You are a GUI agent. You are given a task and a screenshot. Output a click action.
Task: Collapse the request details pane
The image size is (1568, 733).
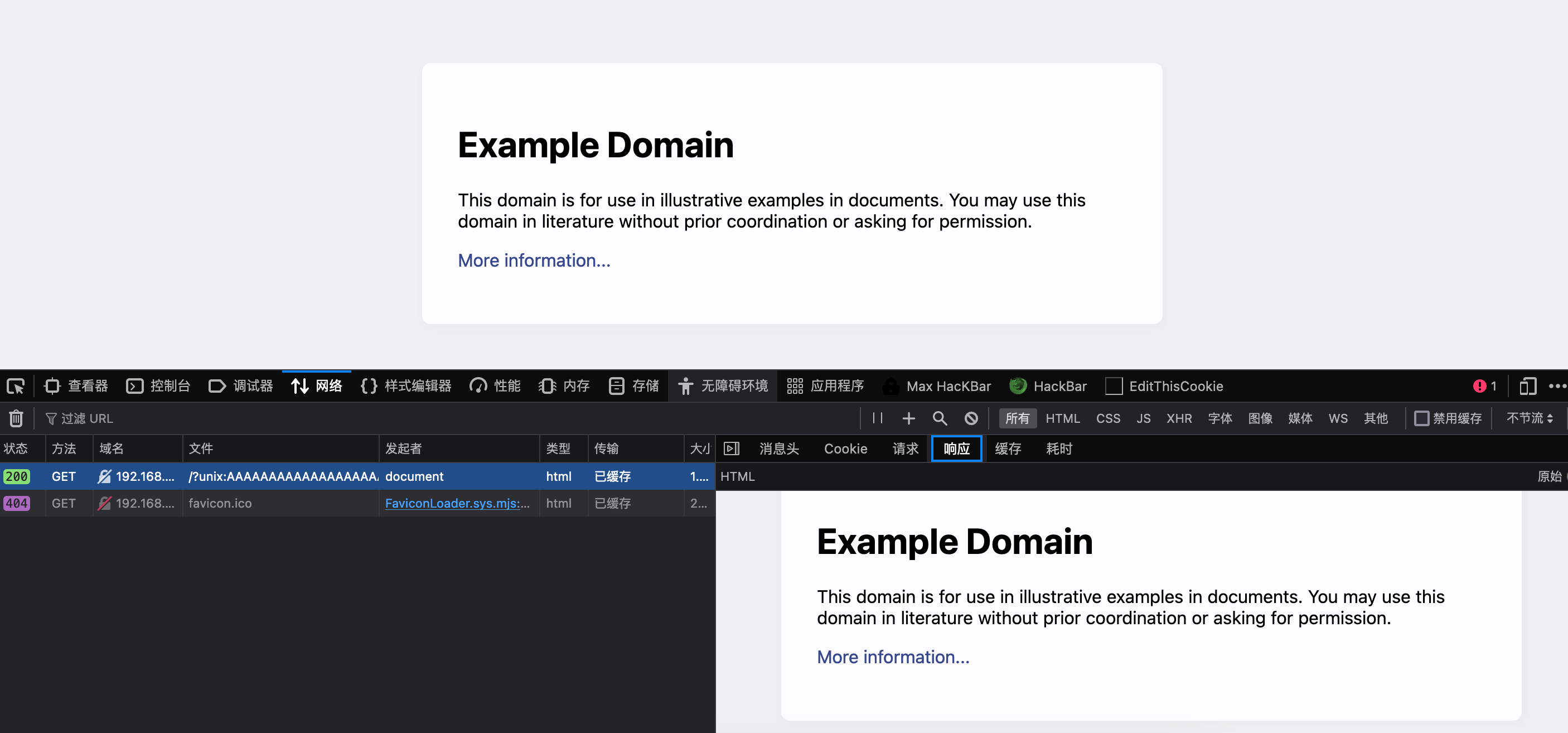tap(731, 449)
